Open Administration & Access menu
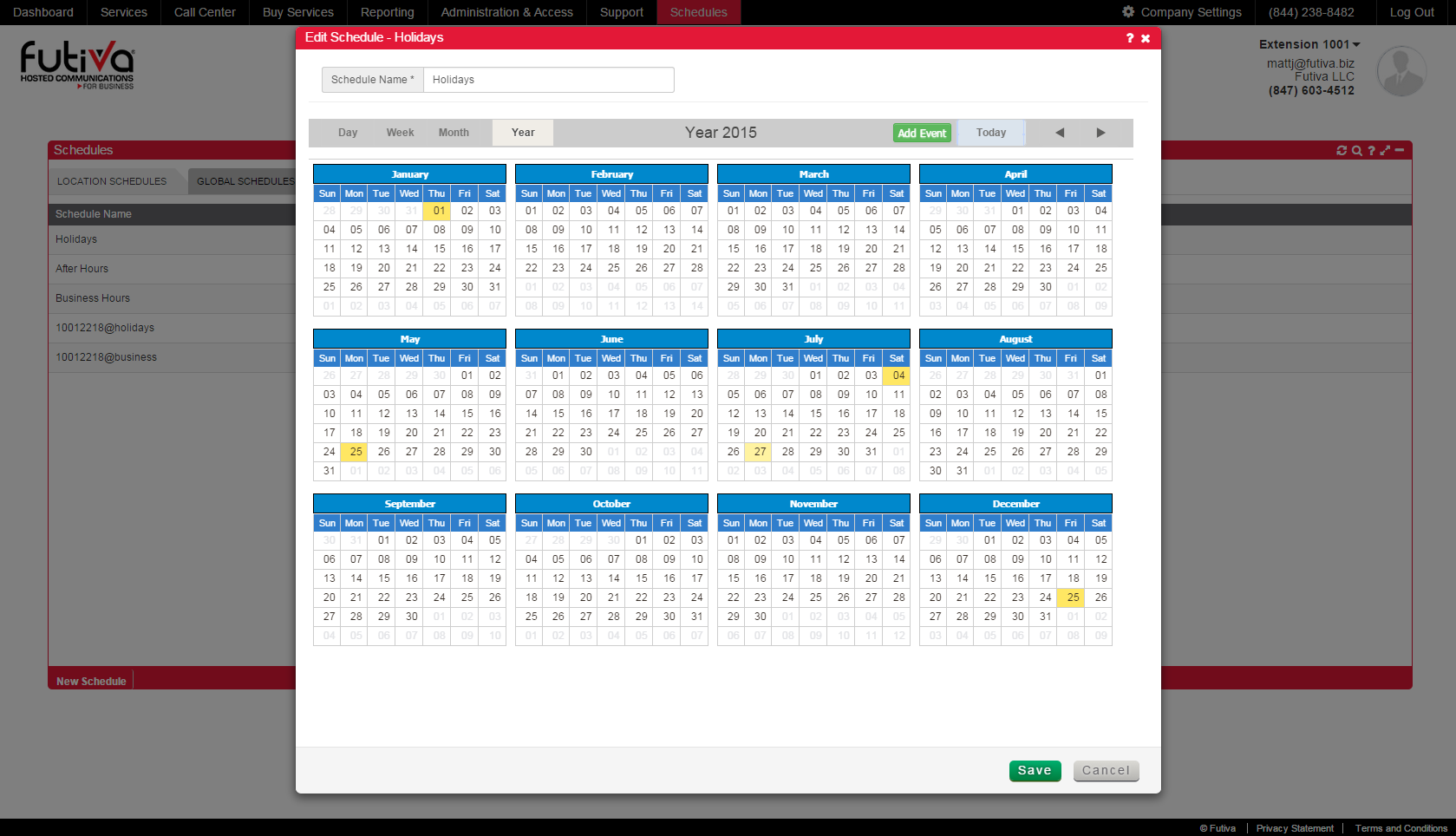 507,12
